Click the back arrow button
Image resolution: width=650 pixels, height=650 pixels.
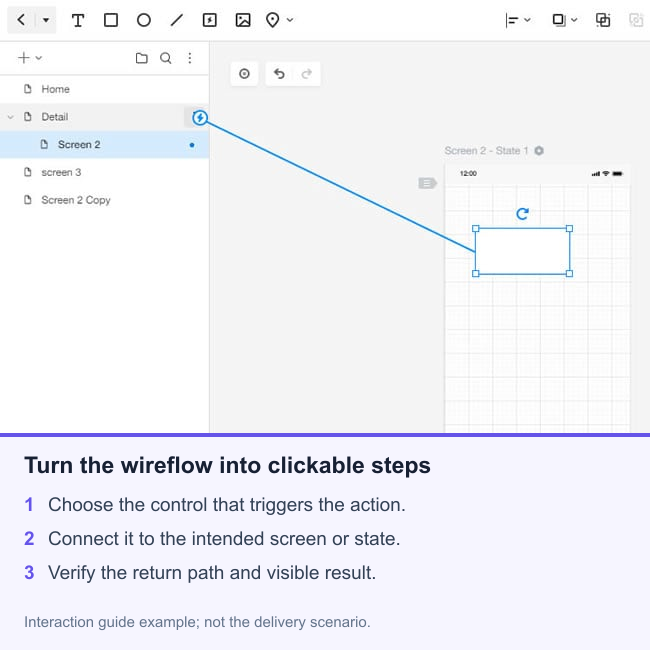coord(22,19)
